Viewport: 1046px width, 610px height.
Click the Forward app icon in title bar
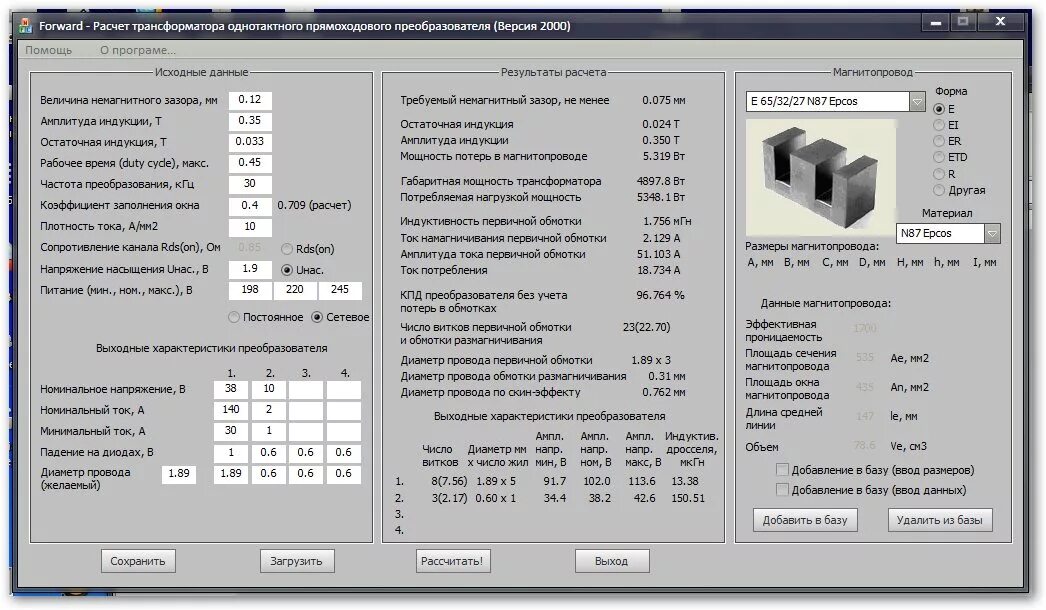(x=25, y=26)
